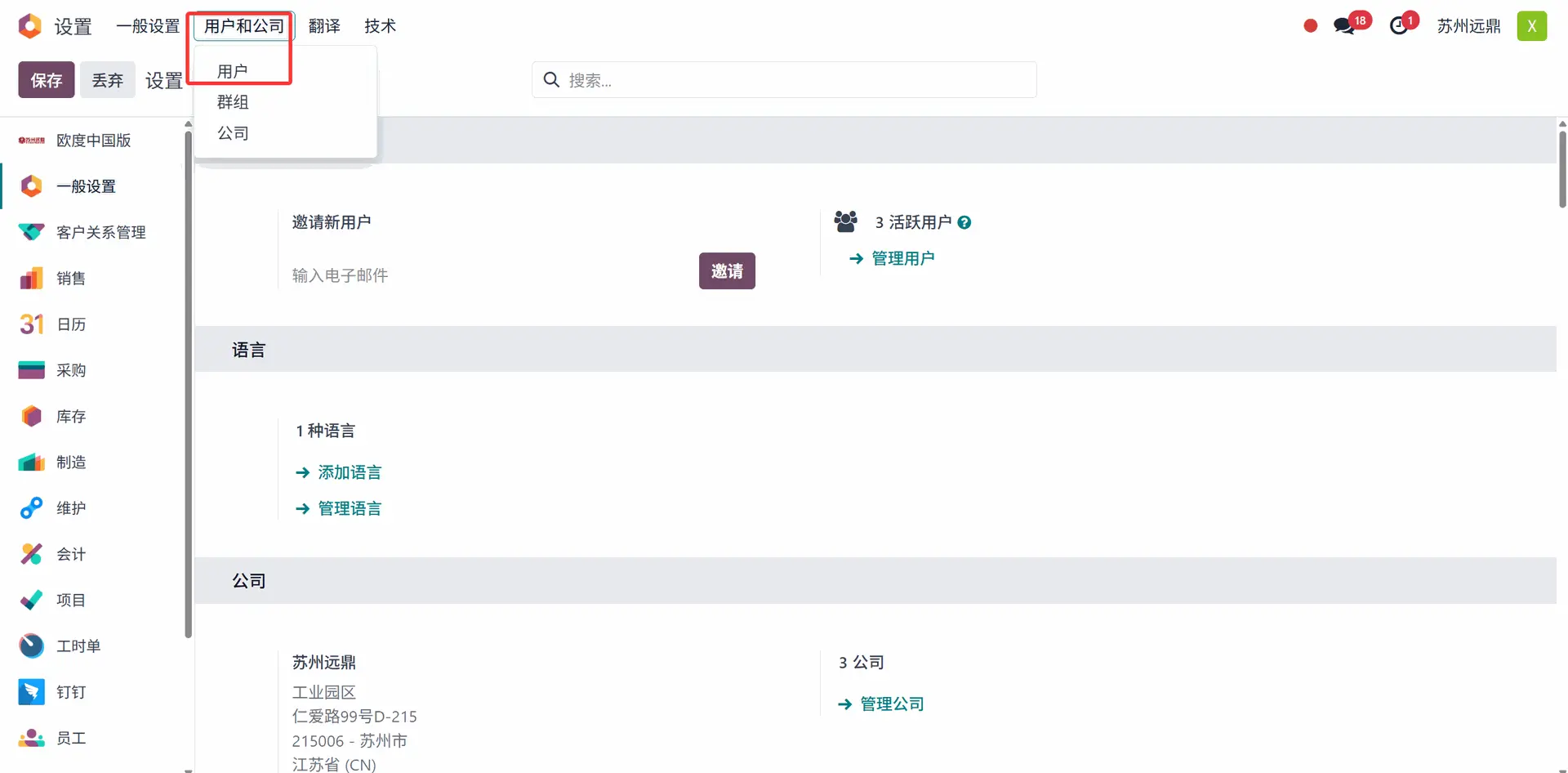This screenshot has height=773, width=1568.
Task: Open the chat messages icon with badge
Action: coord(1343,26)
